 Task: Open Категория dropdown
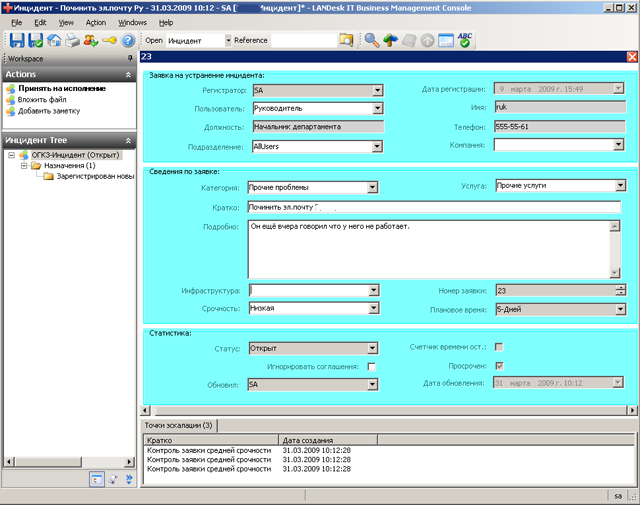pyautogui.click(x=372, y=187)
